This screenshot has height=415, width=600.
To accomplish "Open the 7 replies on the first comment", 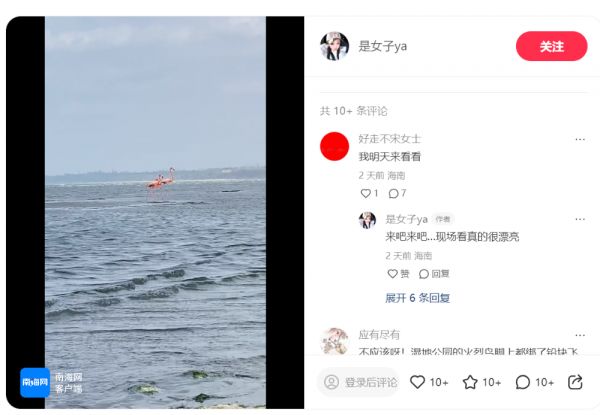I will pos(397,194).
